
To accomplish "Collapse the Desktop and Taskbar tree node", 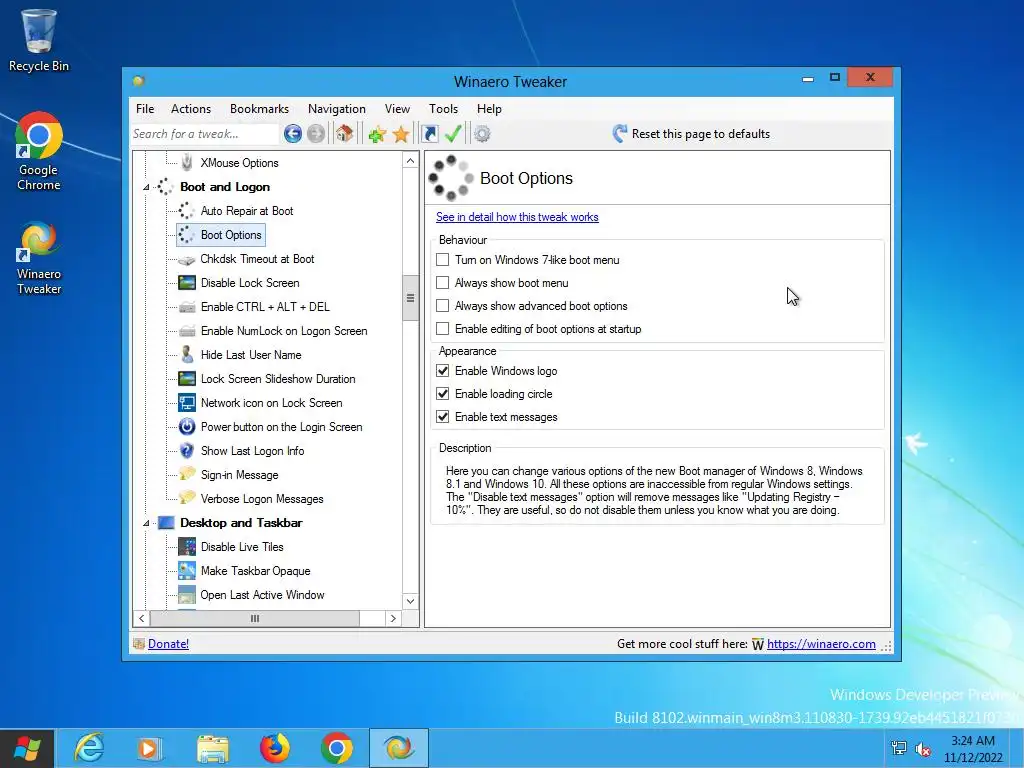I will 146,523.
